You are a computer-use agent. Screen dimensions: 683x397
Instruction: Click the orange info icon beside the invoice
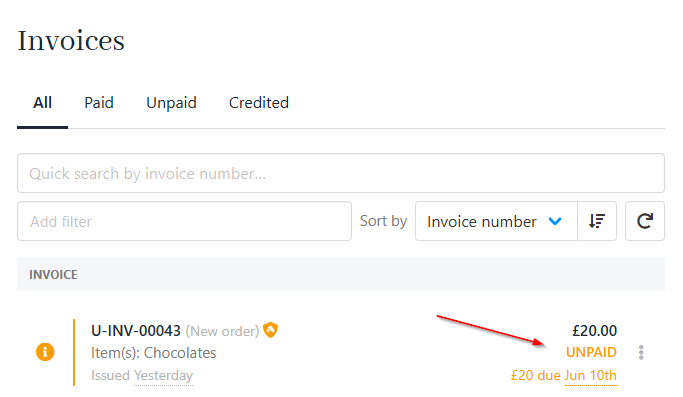[x=45, y=352]
